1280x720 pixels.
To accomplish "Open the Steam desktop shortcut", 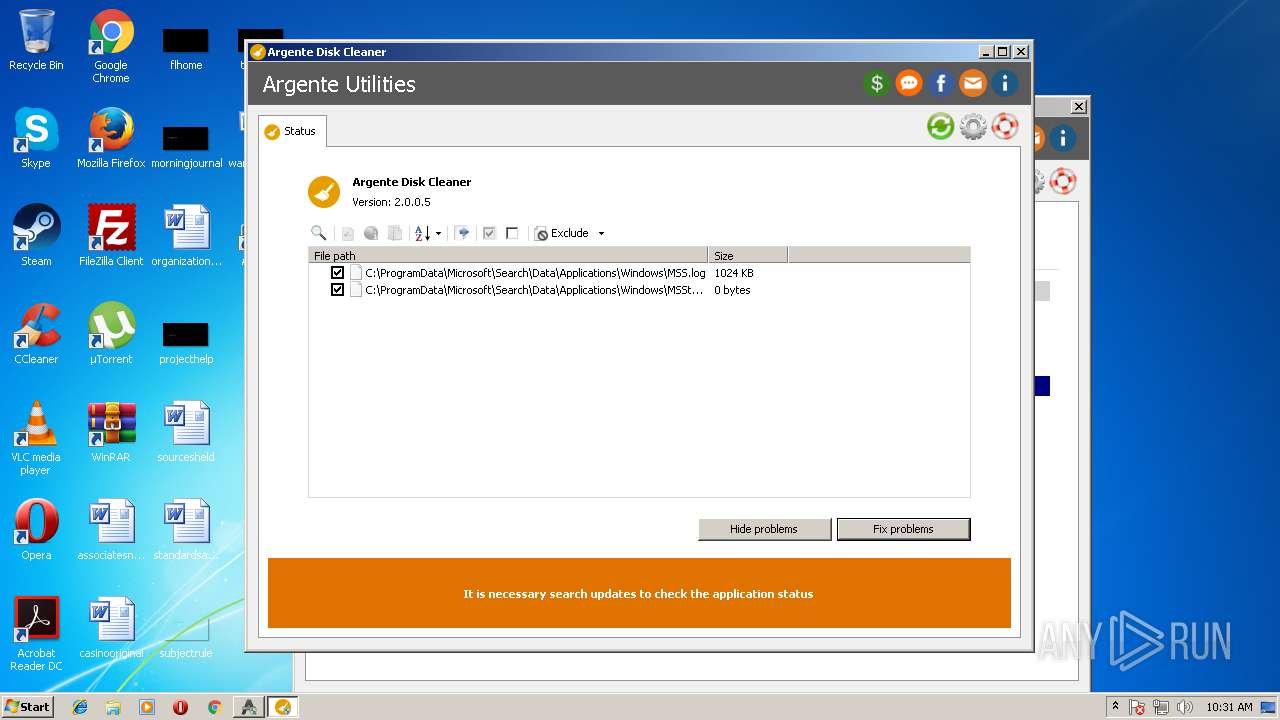I will 36,236.
